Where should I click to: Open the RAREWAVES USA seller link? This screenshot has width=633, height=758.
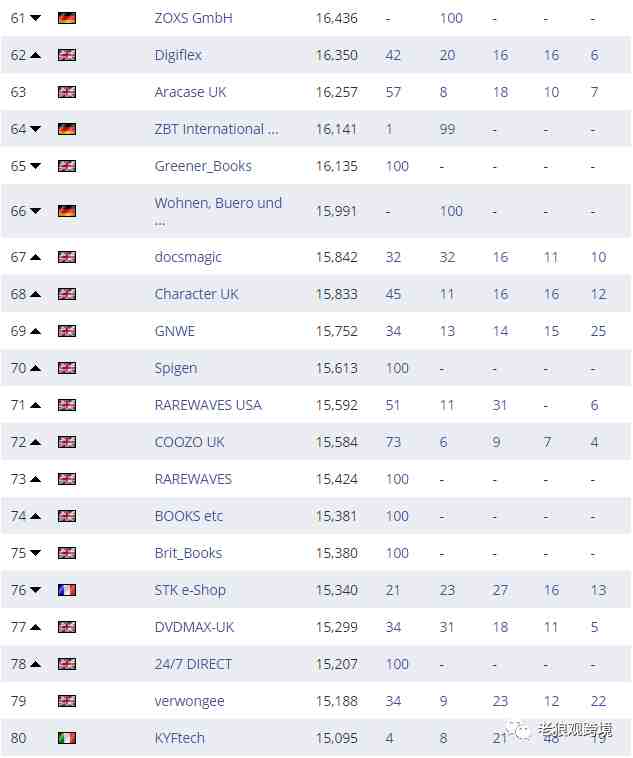tap(208, 405)
